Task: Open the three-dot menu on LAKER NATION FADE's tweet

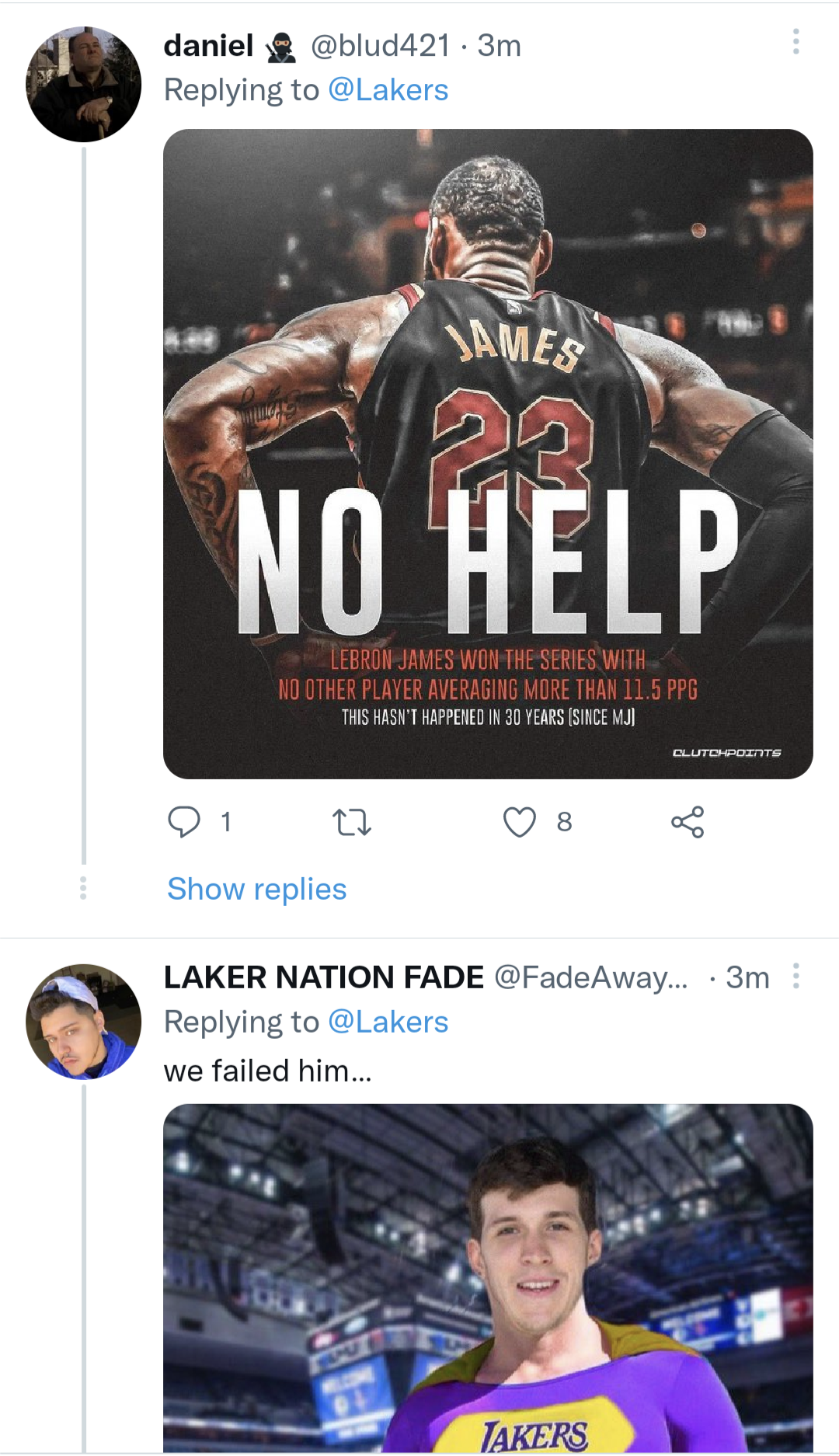Action: (795, 977)
